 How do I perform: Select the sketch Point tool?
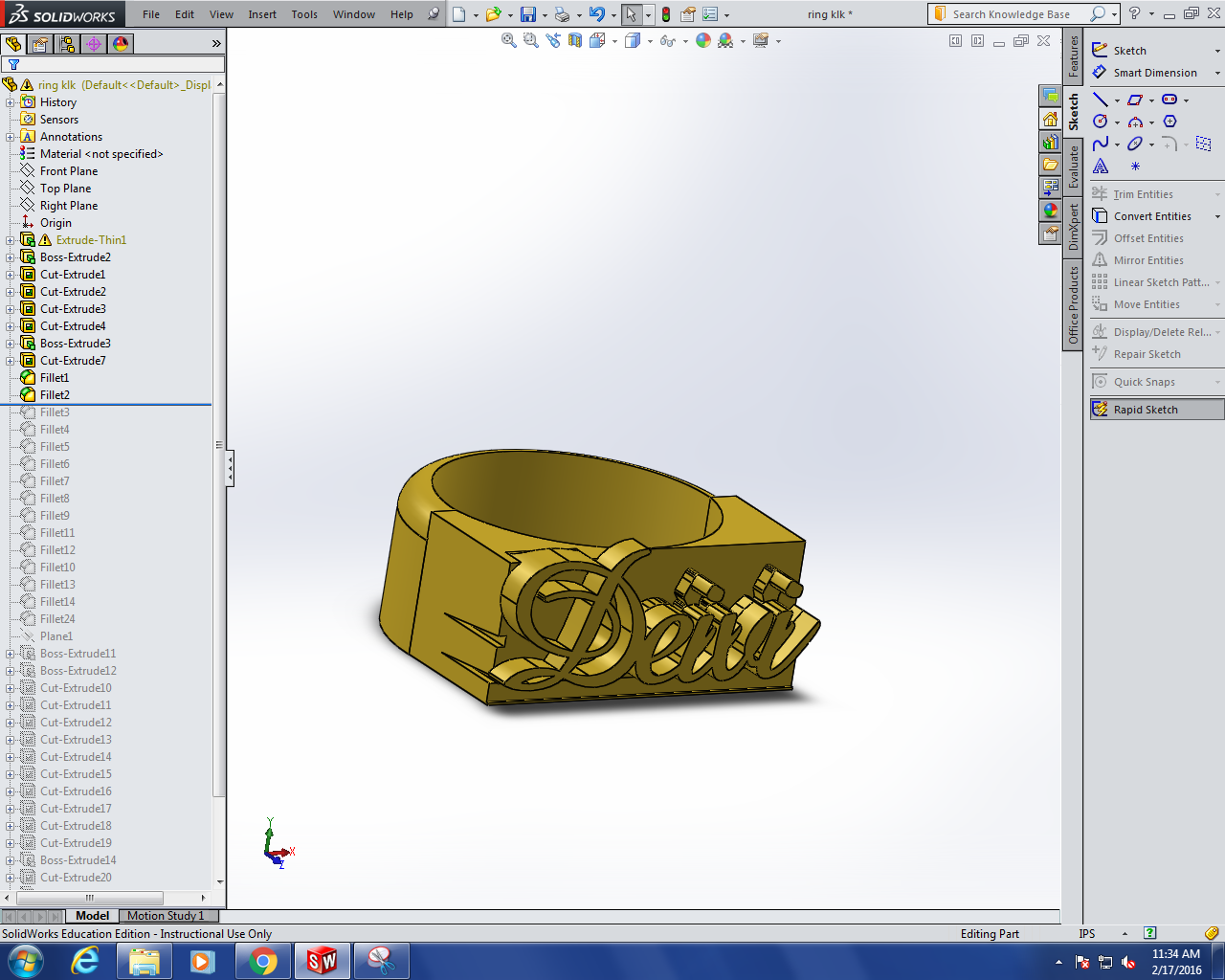click(x=1136, y=167)
